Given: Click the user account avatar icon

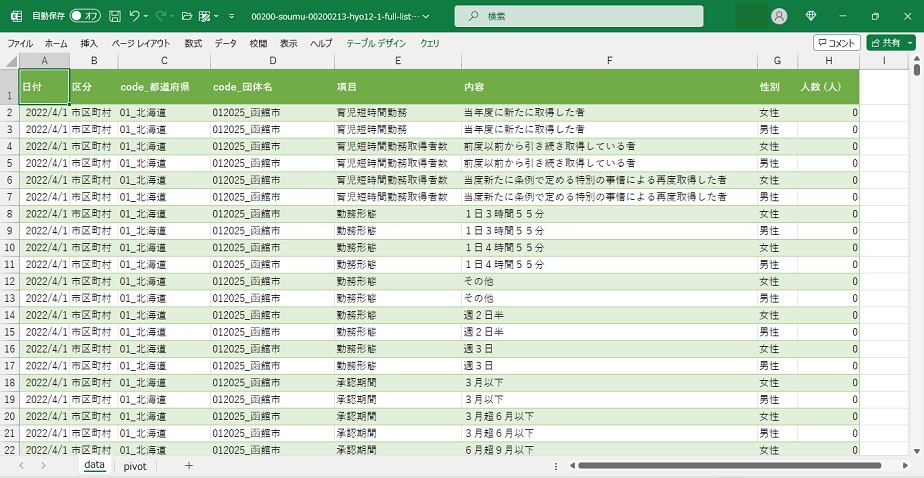Looking at the screenshot, I should 779,17.
